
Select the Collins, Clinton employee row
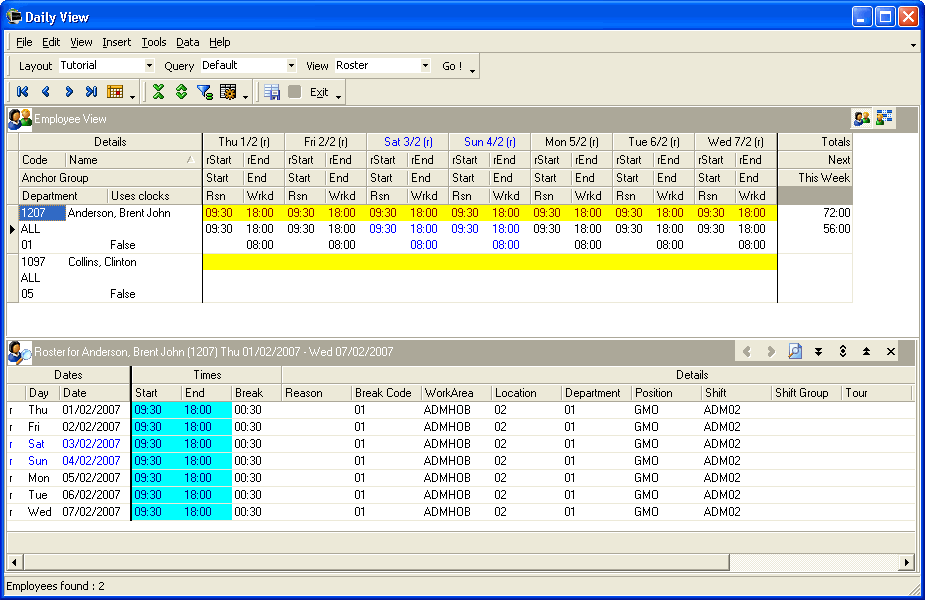click(101, 262)
